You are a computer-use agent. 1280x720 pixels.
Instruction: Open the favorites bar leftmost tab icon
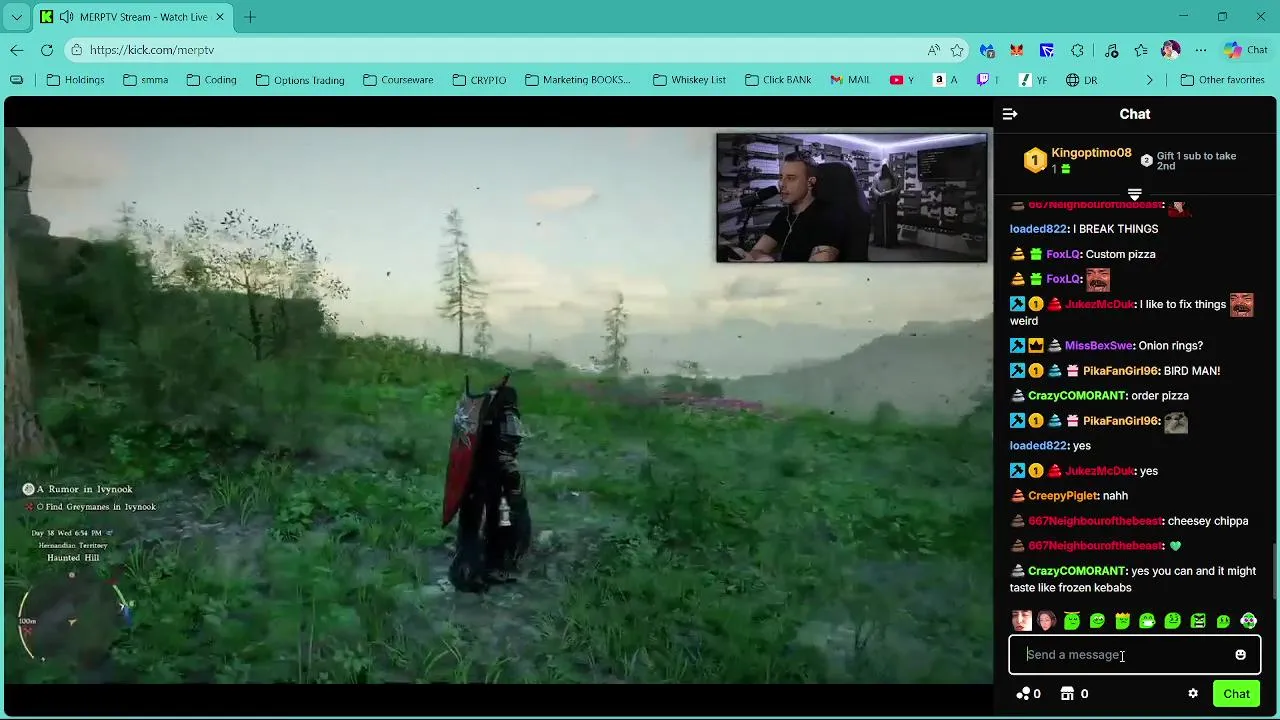coord(17,80)
